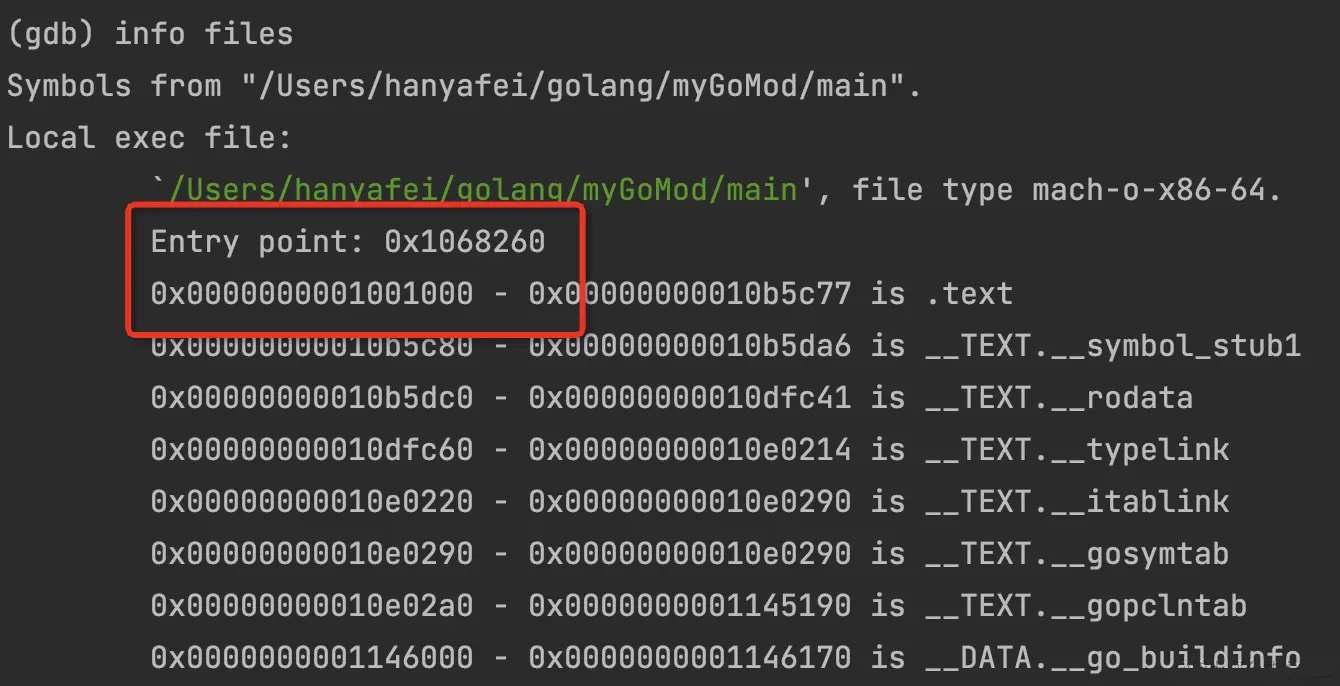Click the __TEXT.__typelink section name
The image size is (1340, 686).
point(1076,450)
